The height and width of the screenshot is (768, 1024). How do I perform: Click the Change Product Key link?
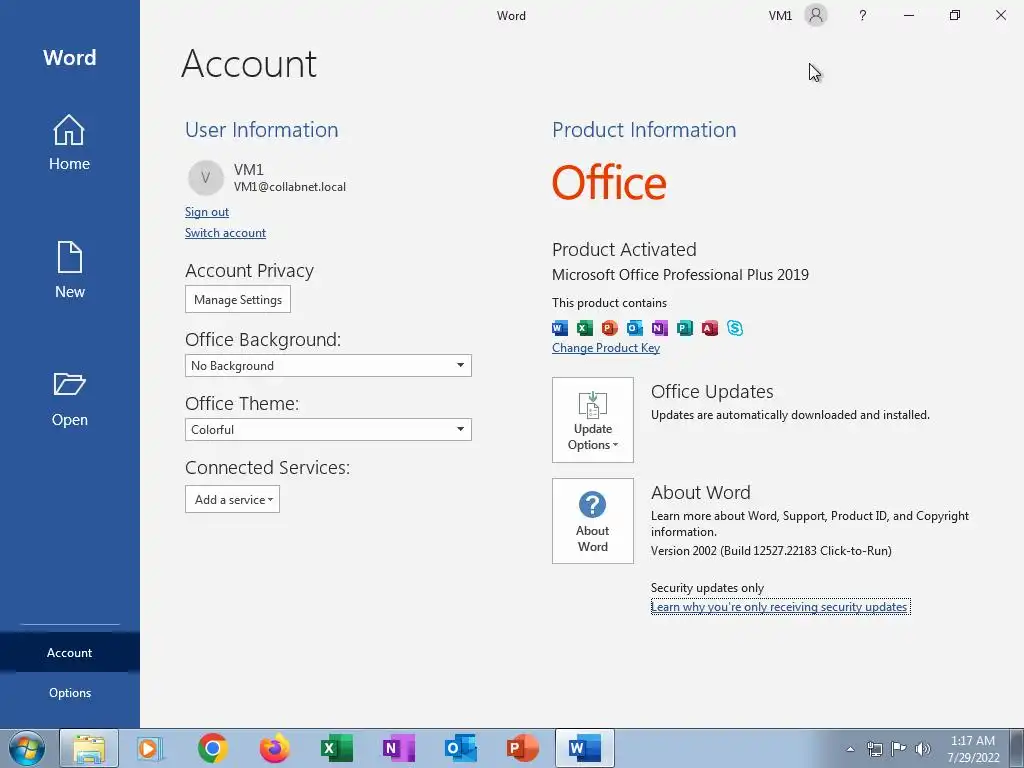pyautogui.click(x=605, y=348)
